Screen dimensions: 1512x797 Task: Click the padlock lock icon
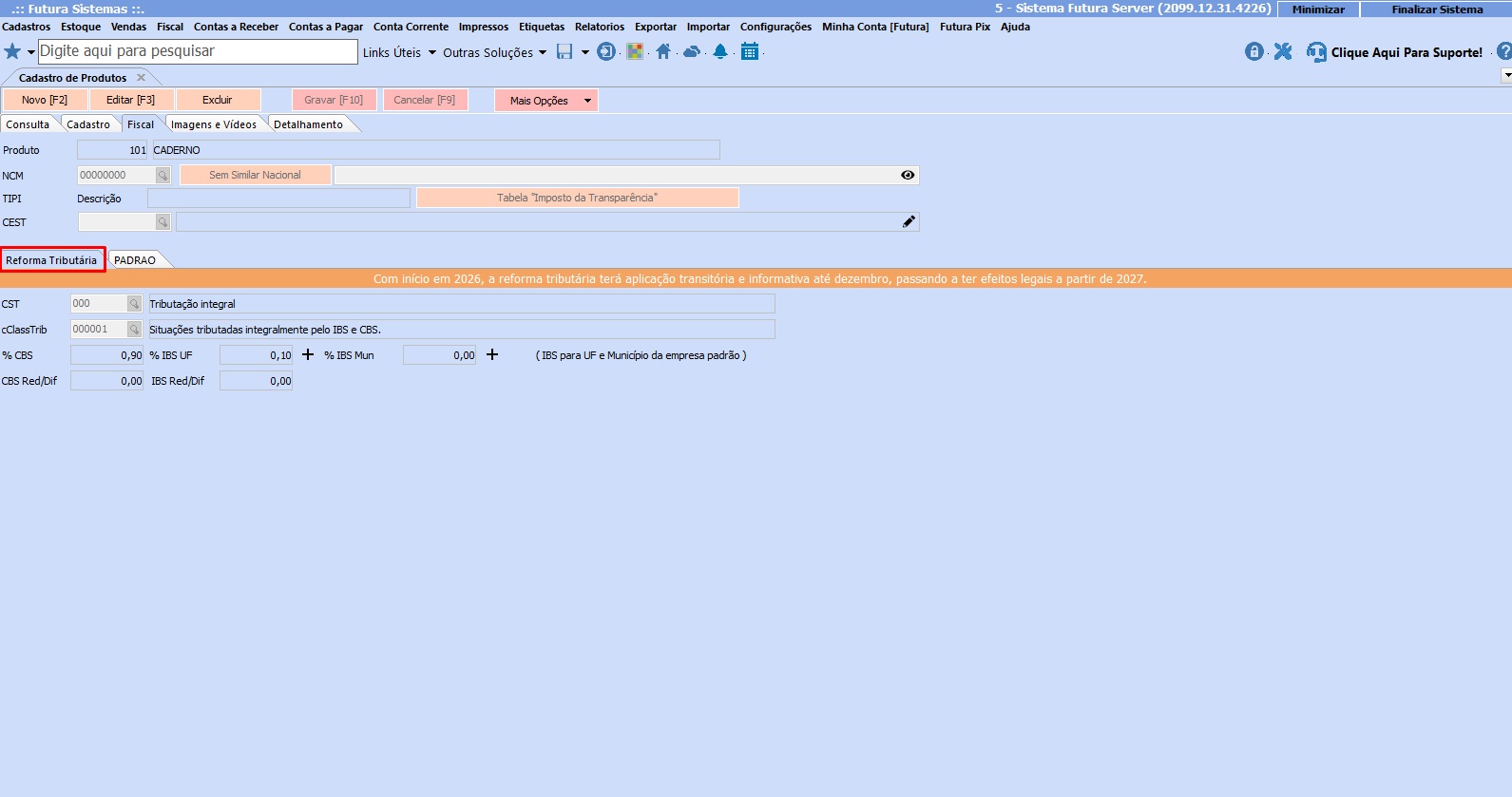[x=1254, y=52]
